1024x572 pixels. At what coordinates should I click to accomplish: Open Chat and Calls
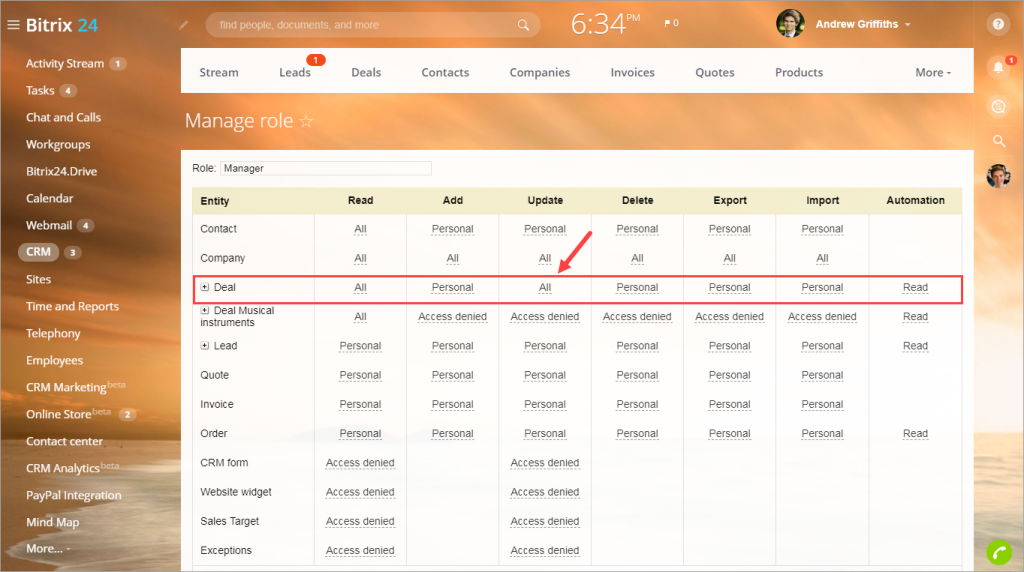(x=63, y=118)
